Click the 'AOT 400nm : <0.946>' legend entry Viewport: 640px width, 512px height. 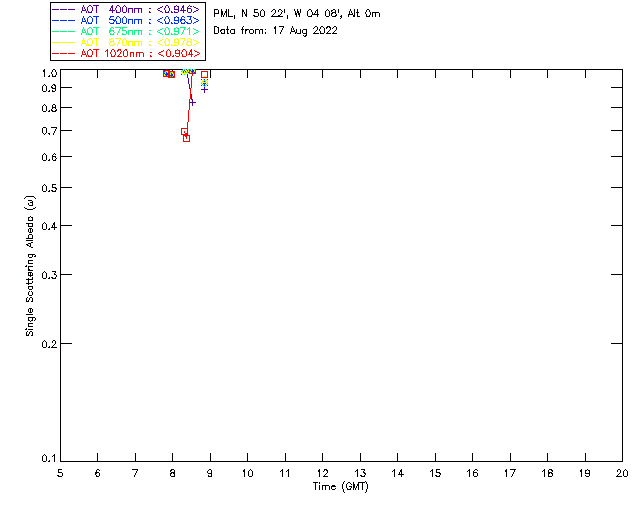click(x=126, y=9)
